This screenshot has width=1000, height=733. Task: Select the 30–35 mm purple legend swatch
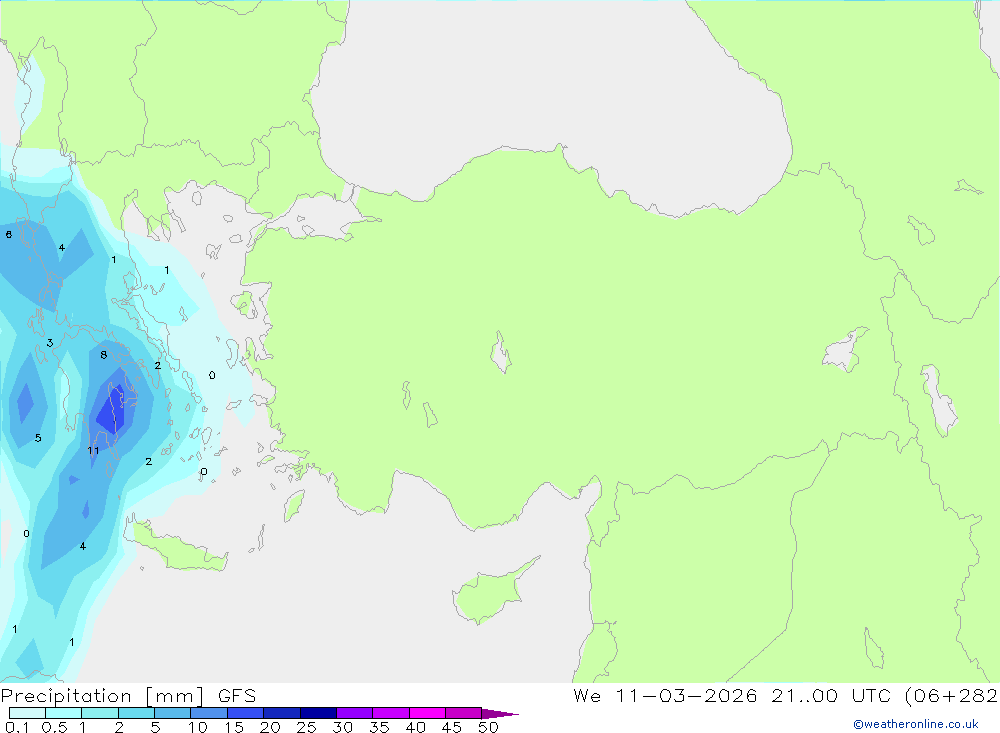coord(355,713)
